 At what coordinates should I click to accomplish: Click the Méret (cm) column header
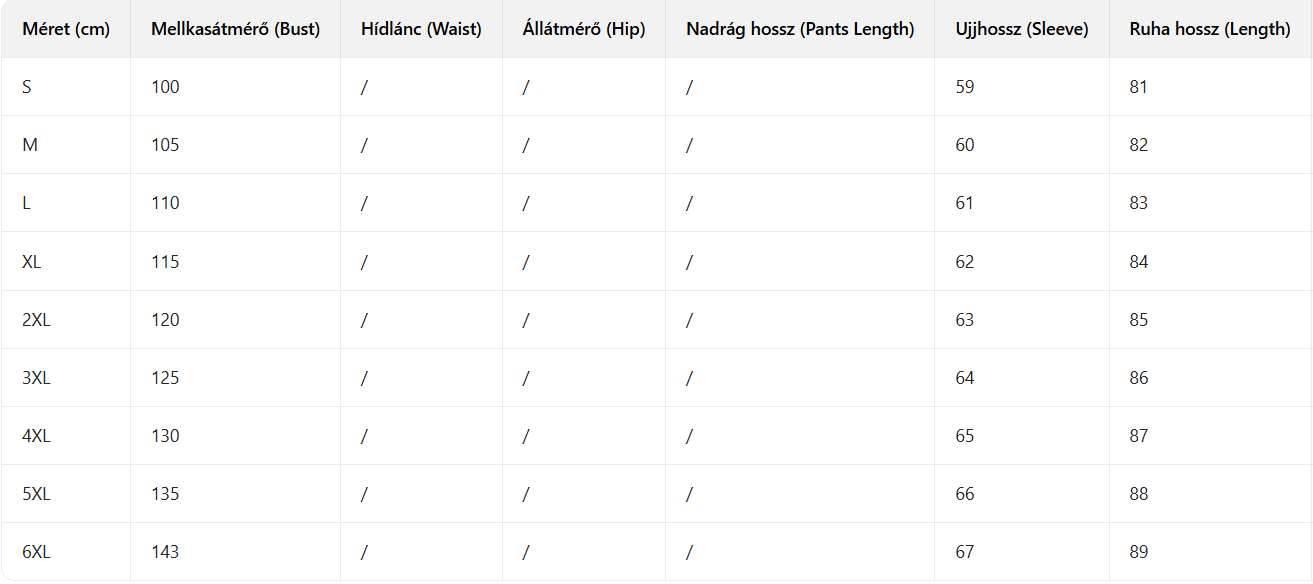(x=66, y=29)
